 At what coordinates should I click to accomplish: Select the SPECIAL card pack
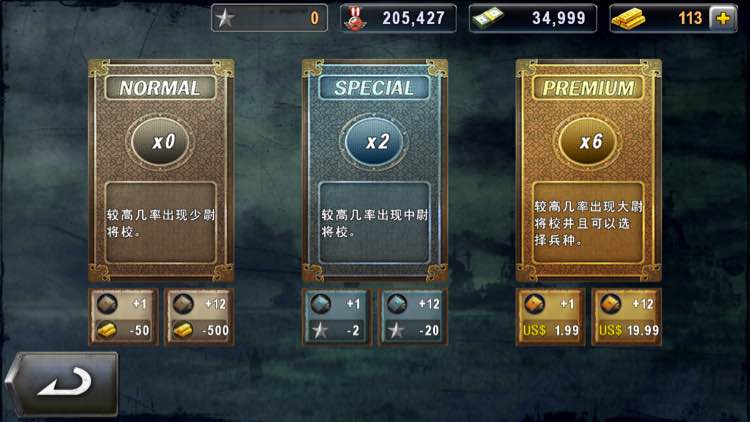375,170
